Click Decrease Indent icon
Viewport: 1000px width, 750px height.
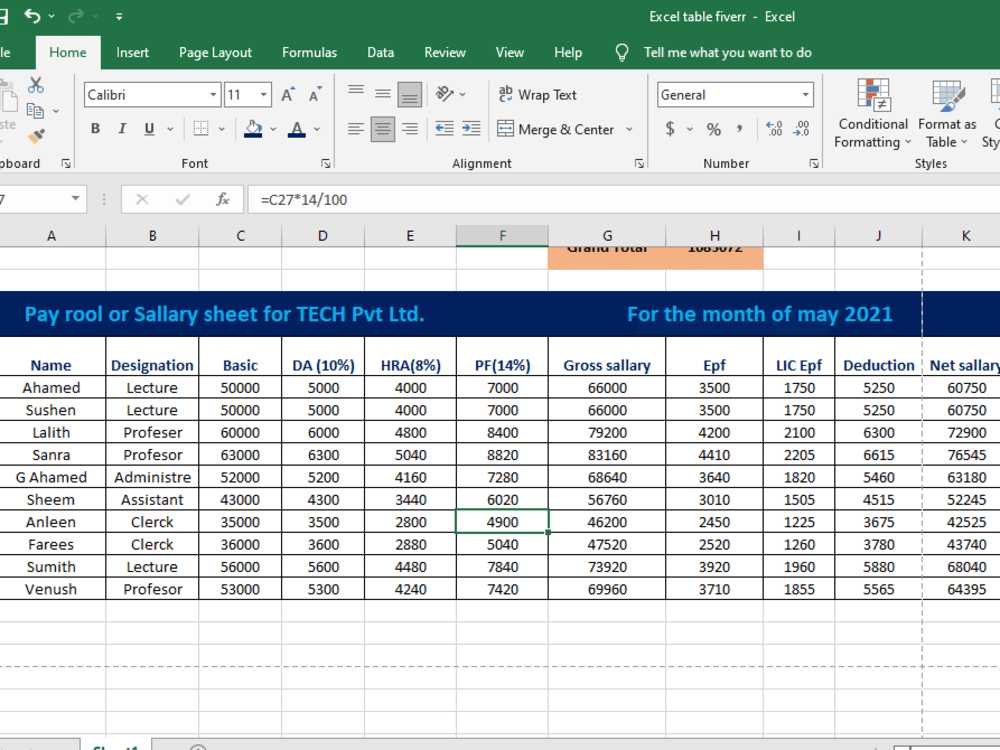[x=445, y=129]
